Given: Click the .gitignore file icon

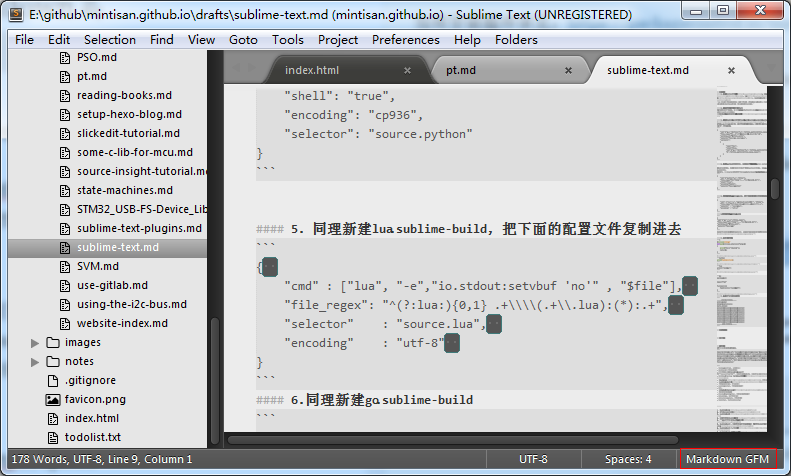Looking at the screenshot, I should tap(52, 381).
